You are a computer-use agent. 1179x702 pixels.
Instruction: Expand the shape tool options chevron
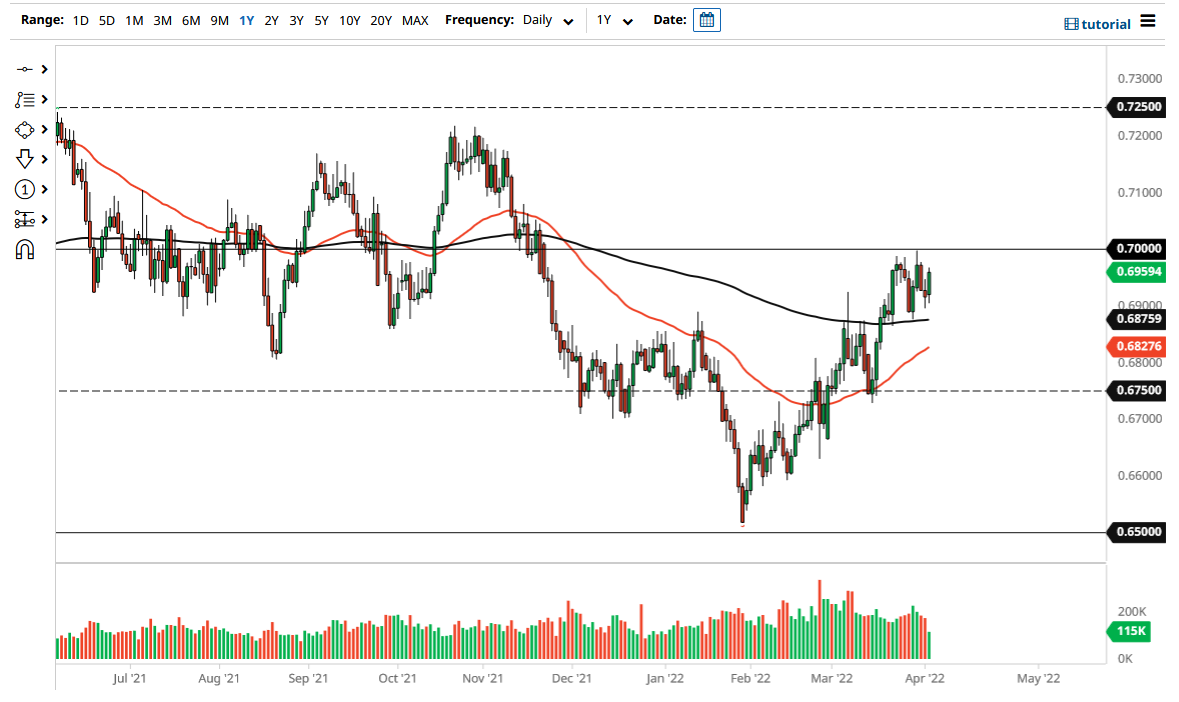click(x=42, y=129)
